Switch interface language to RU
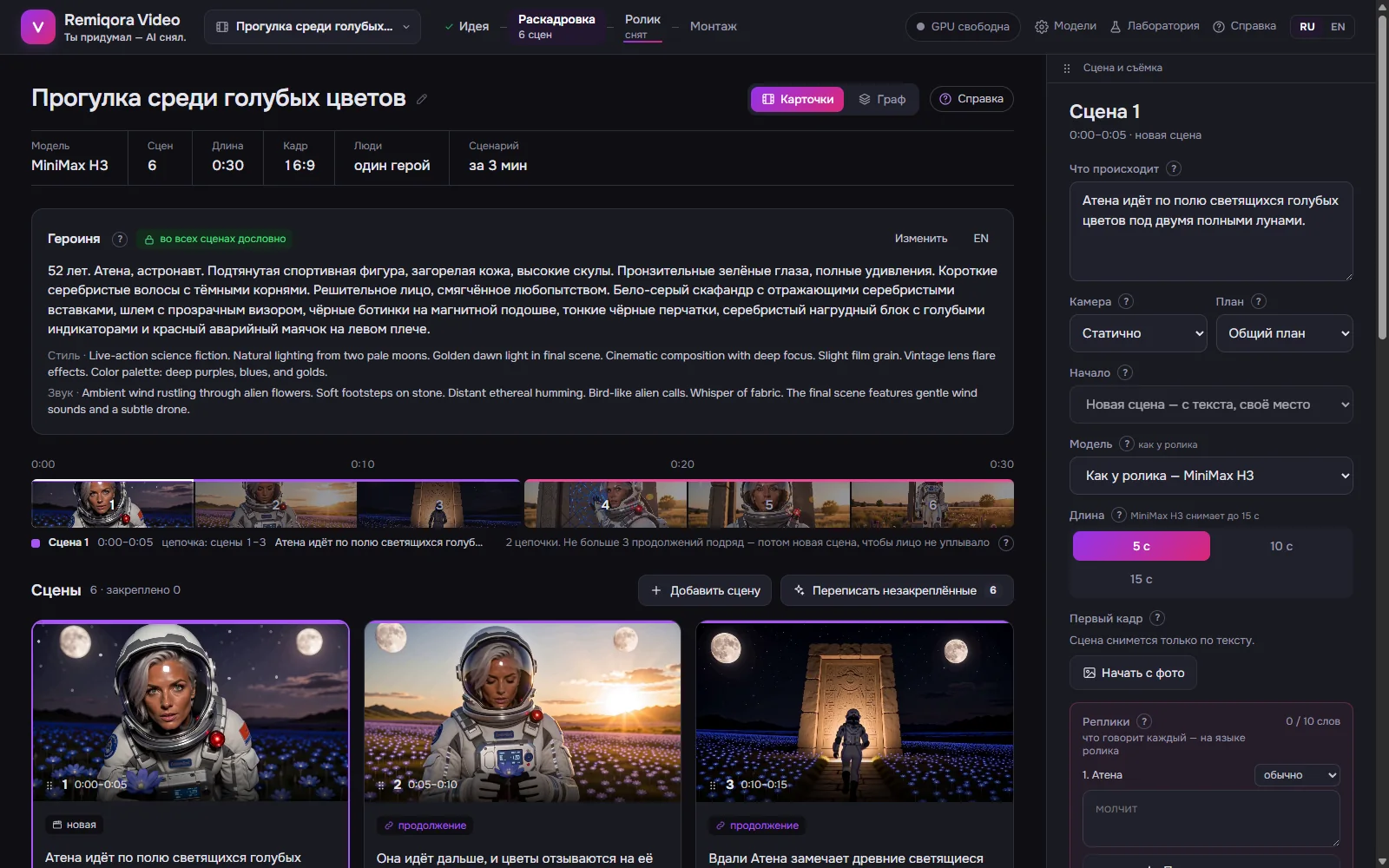The image size is (1389, 868). [x=1307, y=27]
